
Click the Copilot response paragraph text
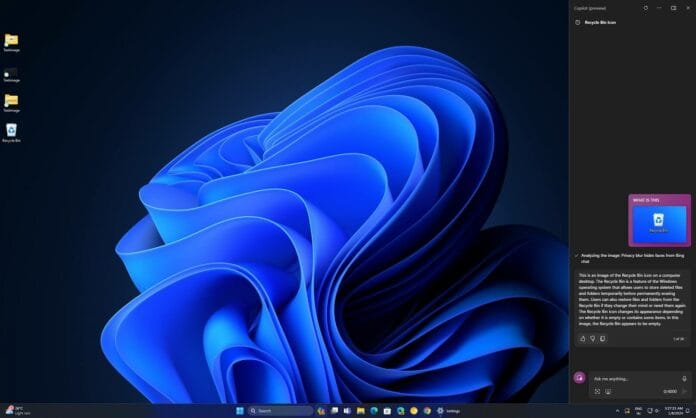[632, 300]
